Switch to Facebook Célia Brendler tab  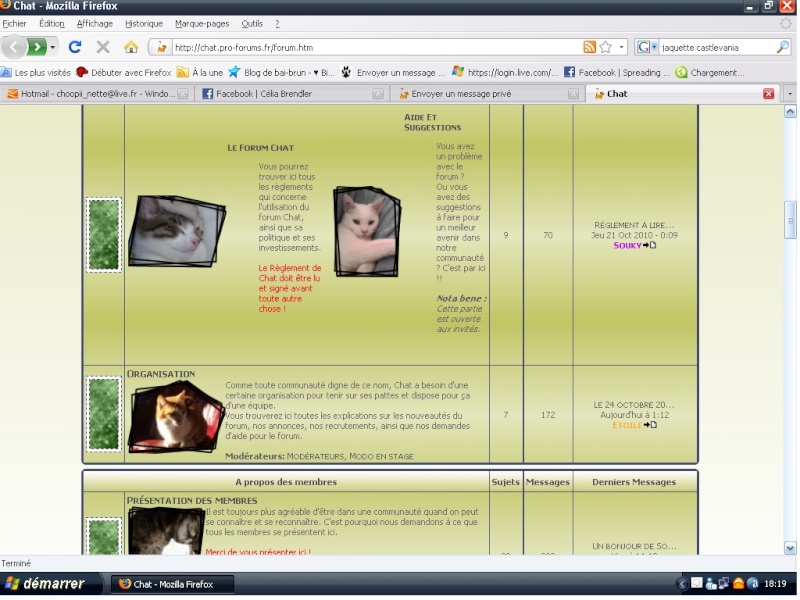(291, 94)
